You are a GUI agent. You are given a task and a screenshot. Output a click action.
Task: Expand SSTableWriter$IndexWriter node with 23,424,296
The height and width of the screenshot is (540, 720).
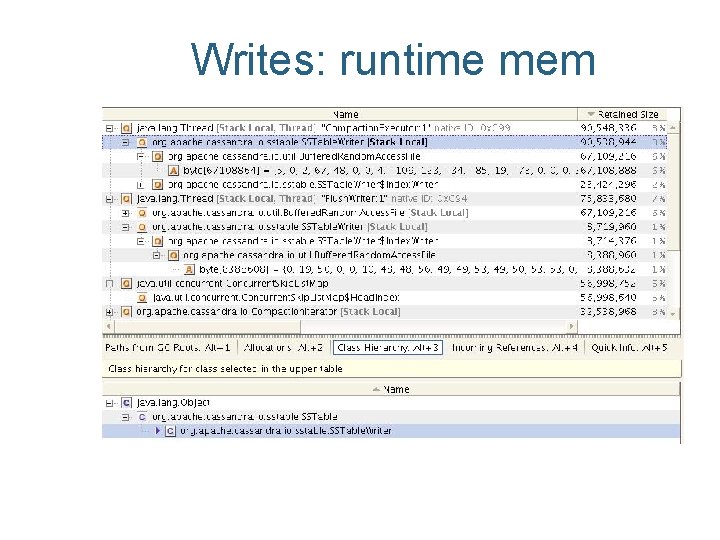[141, 186]
